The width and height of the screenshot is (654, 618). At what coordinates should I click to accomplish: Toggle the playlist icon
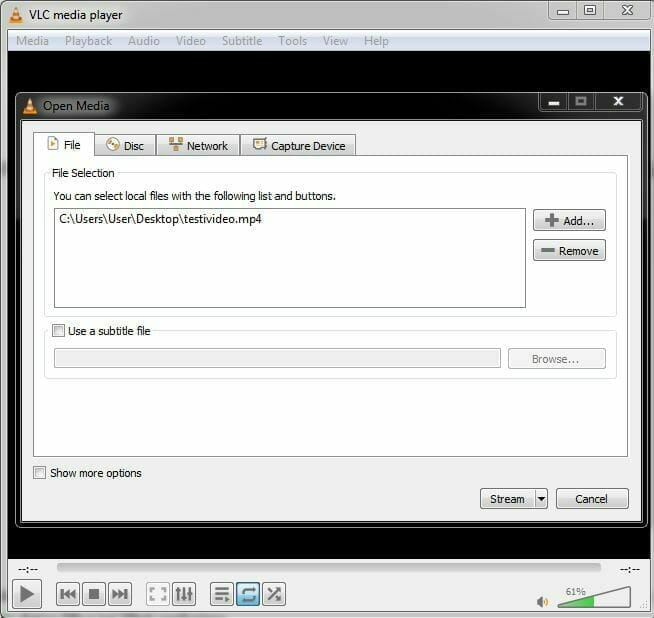[222, 594]
